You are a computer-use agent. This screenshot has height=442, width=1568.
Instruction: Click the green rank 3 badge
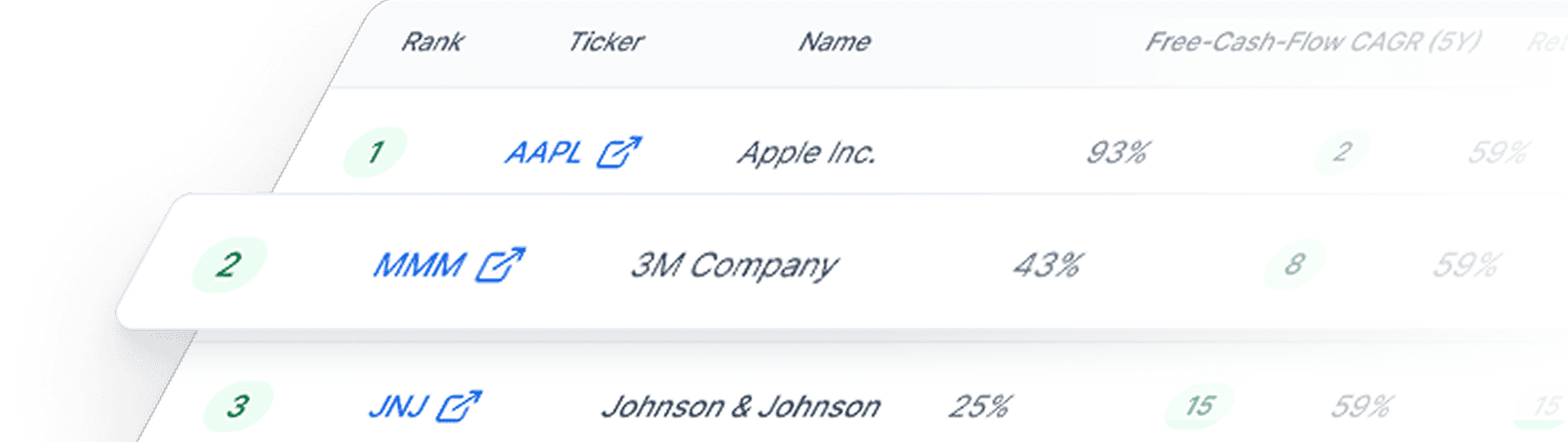(x=237, y=406)
